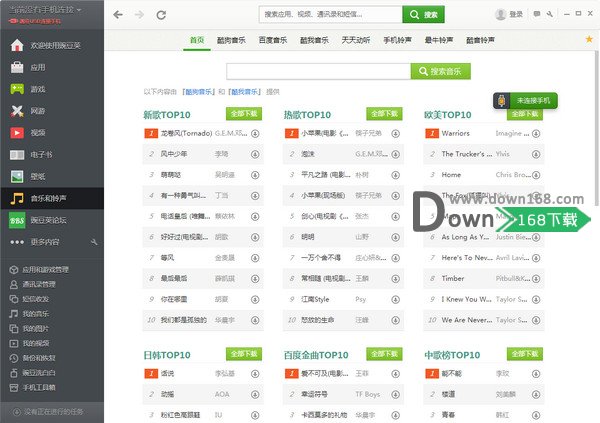Open the 应用 briefcase icon in sidebar

(x=17, y=67)
